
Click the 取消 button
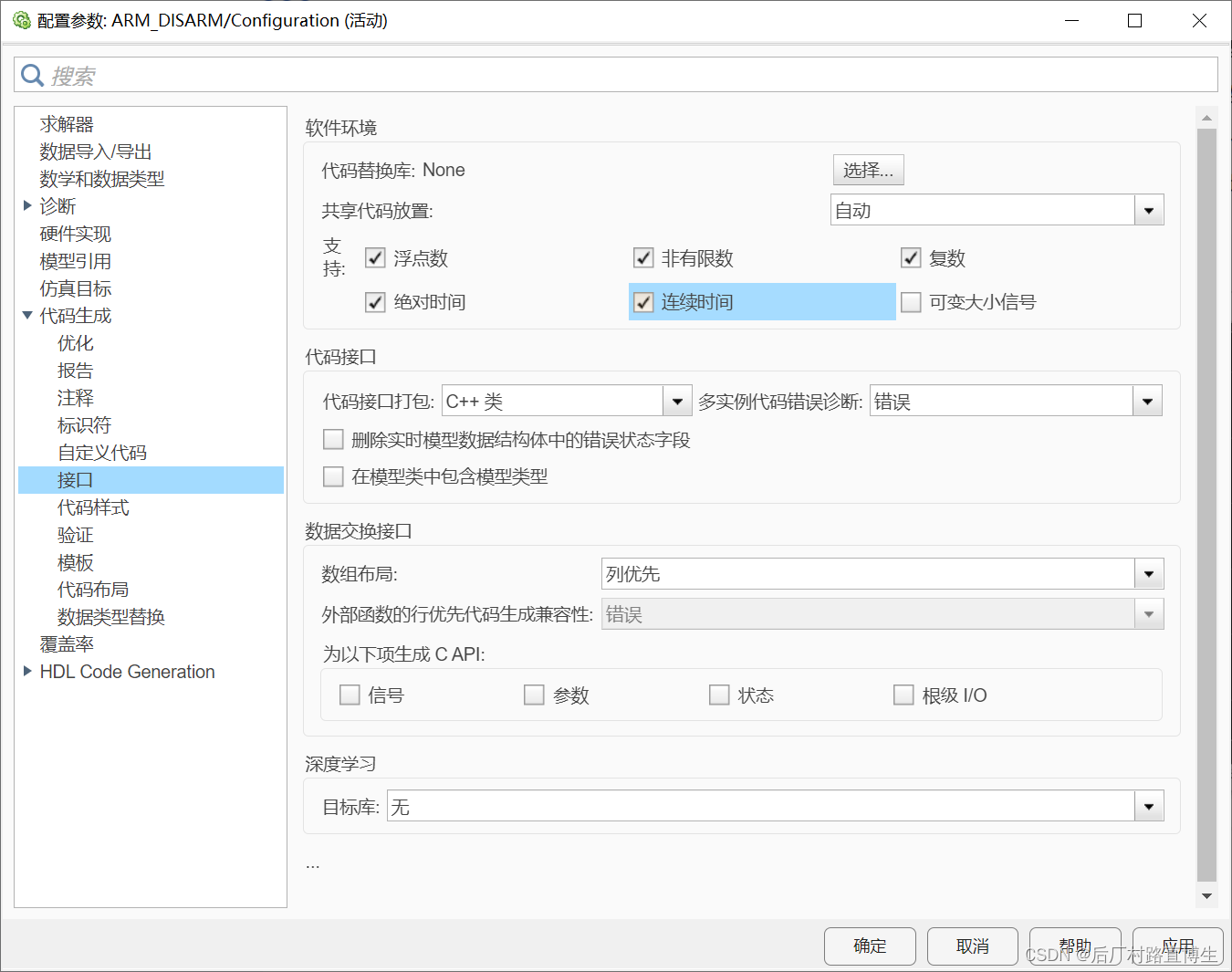click(x=973, y=946)
